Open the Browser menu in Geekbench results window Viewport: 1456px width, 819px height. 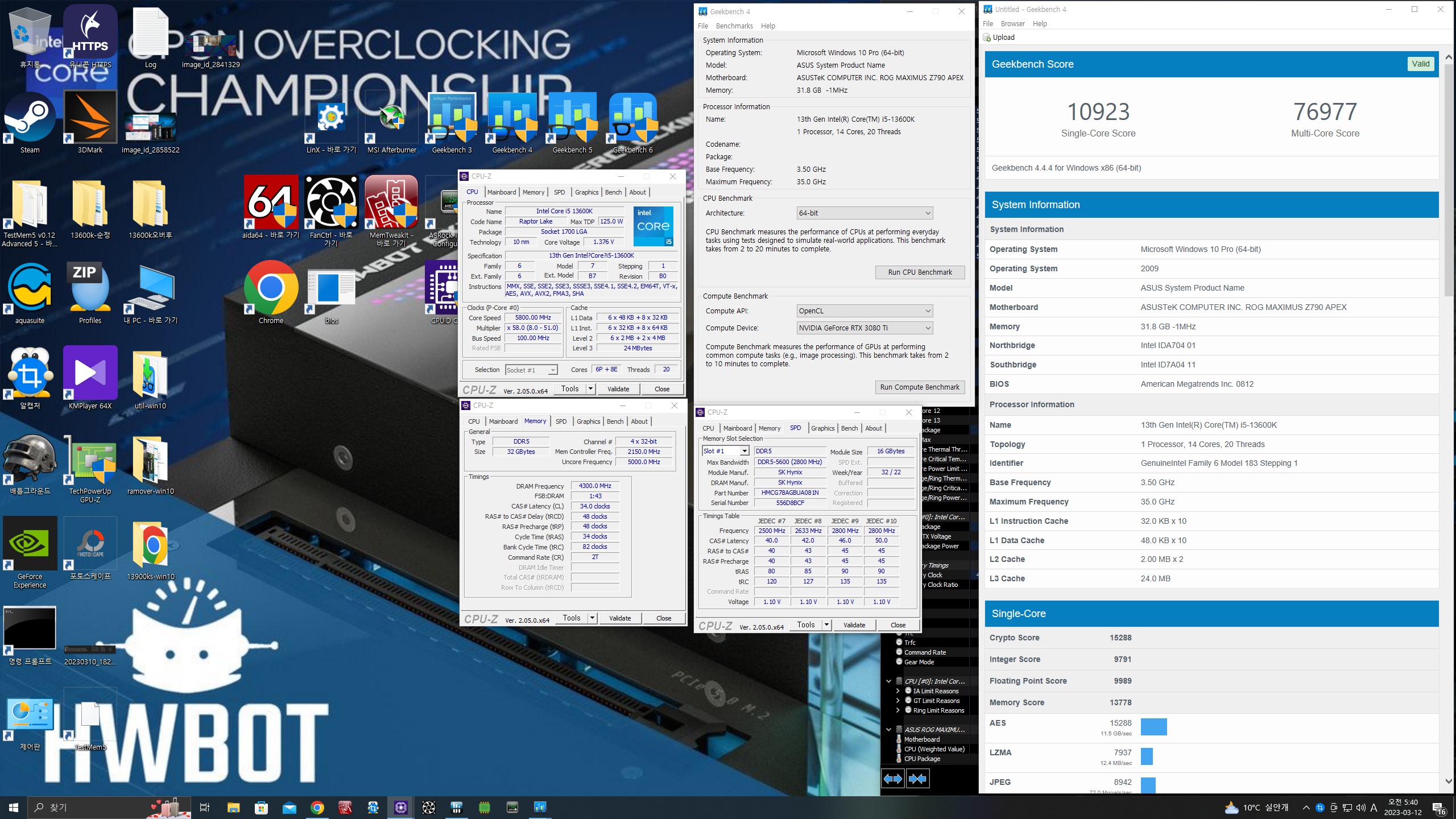coord(1012,24)
